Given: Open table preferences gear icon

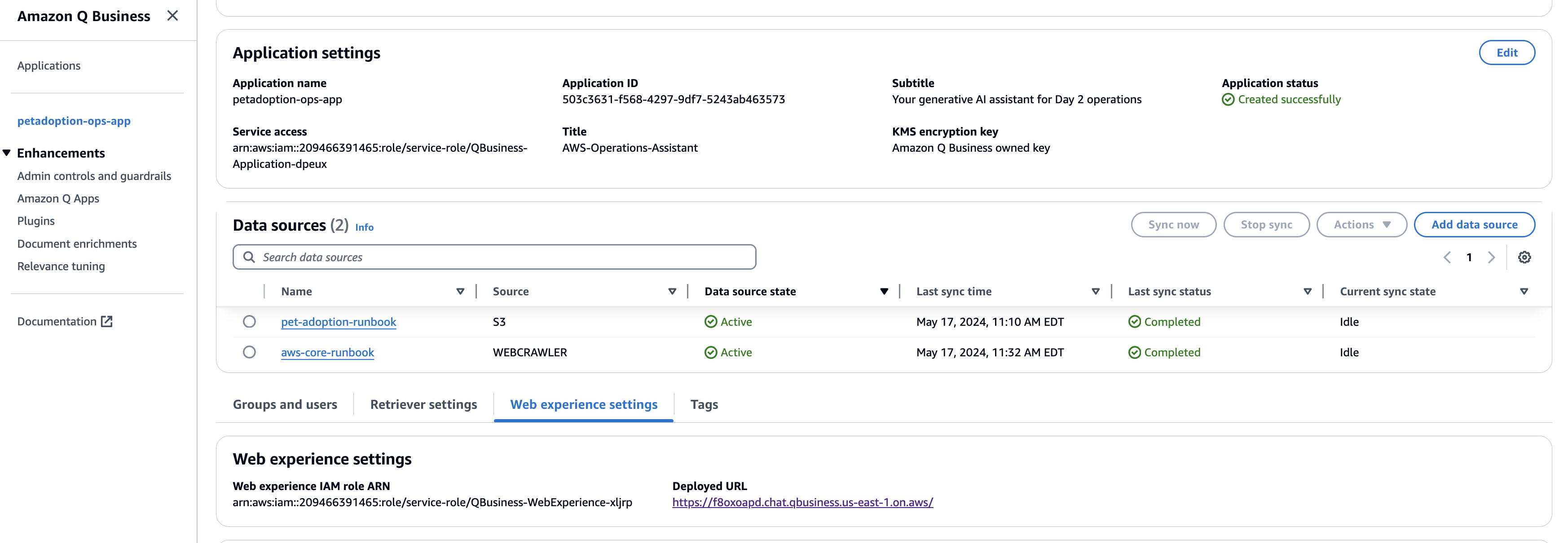Looking at the screenshot, I should 1524,257.
